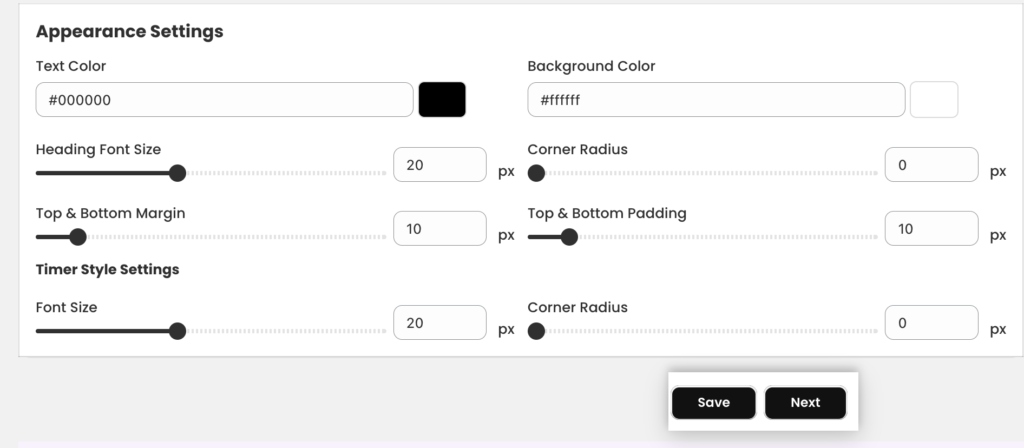Click the Top & Bottom Margin slider handle
Viewport: 1024px width, 448px height.
tap(78, 237)
